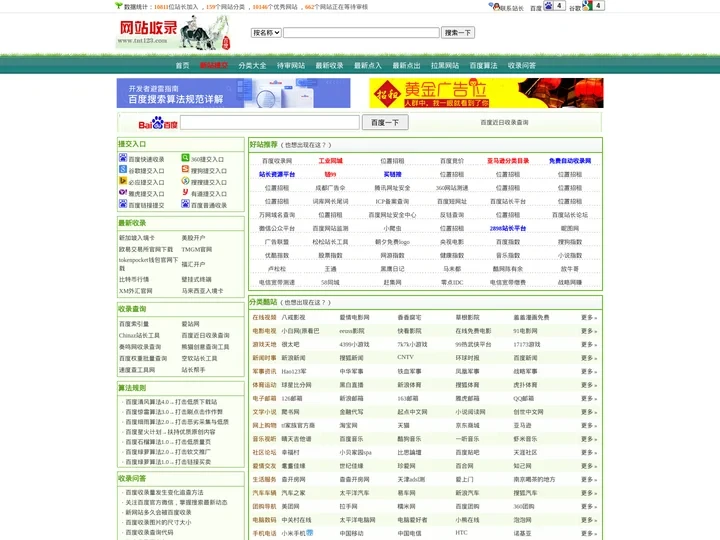Image resolution: width=720 pixels, height=540 pixels.
Task: Expand 更多 for the 电子邮箱 row
Action: coord(589,399)
